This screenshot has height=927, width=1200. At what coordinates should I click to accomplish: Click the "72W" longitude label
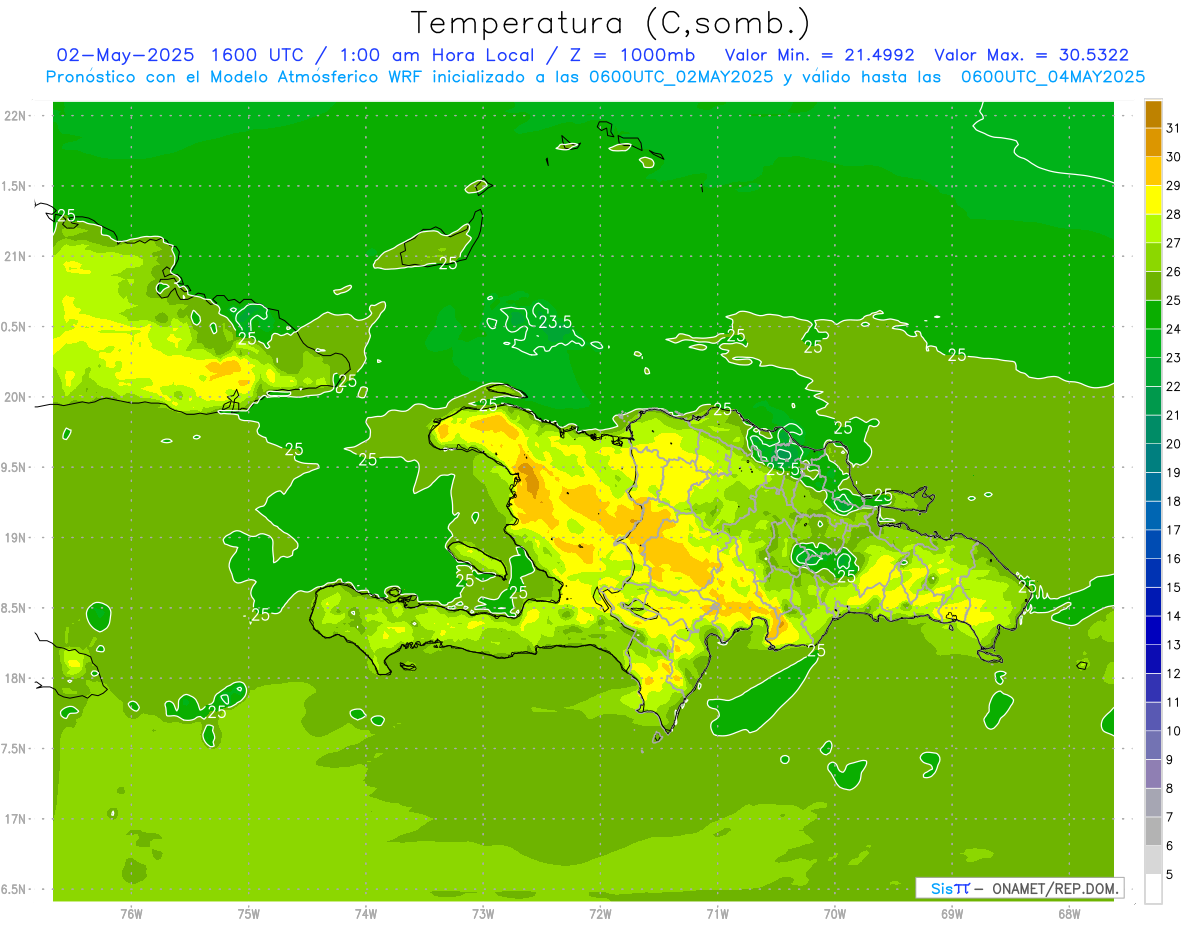[600, 914]
